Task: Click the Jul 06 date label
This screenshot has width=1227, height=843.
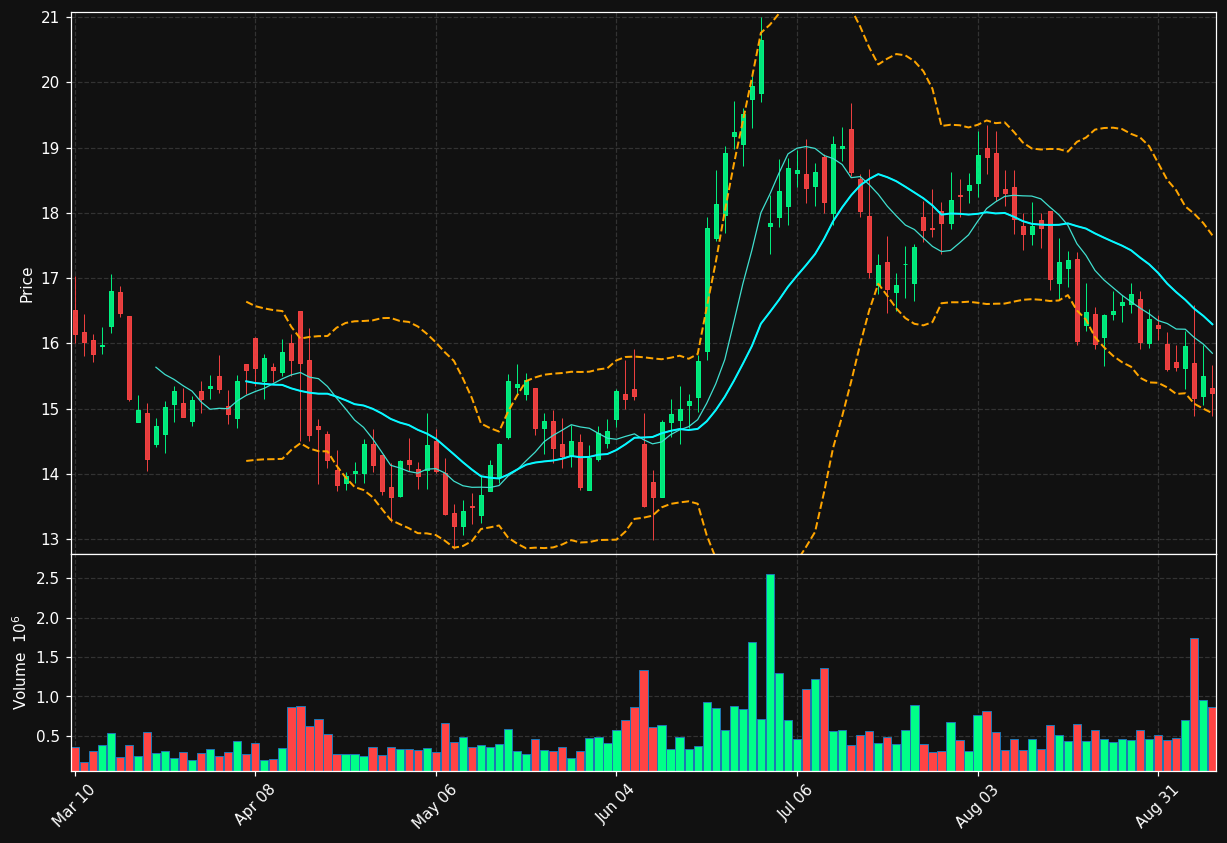Action: [795, 805]
